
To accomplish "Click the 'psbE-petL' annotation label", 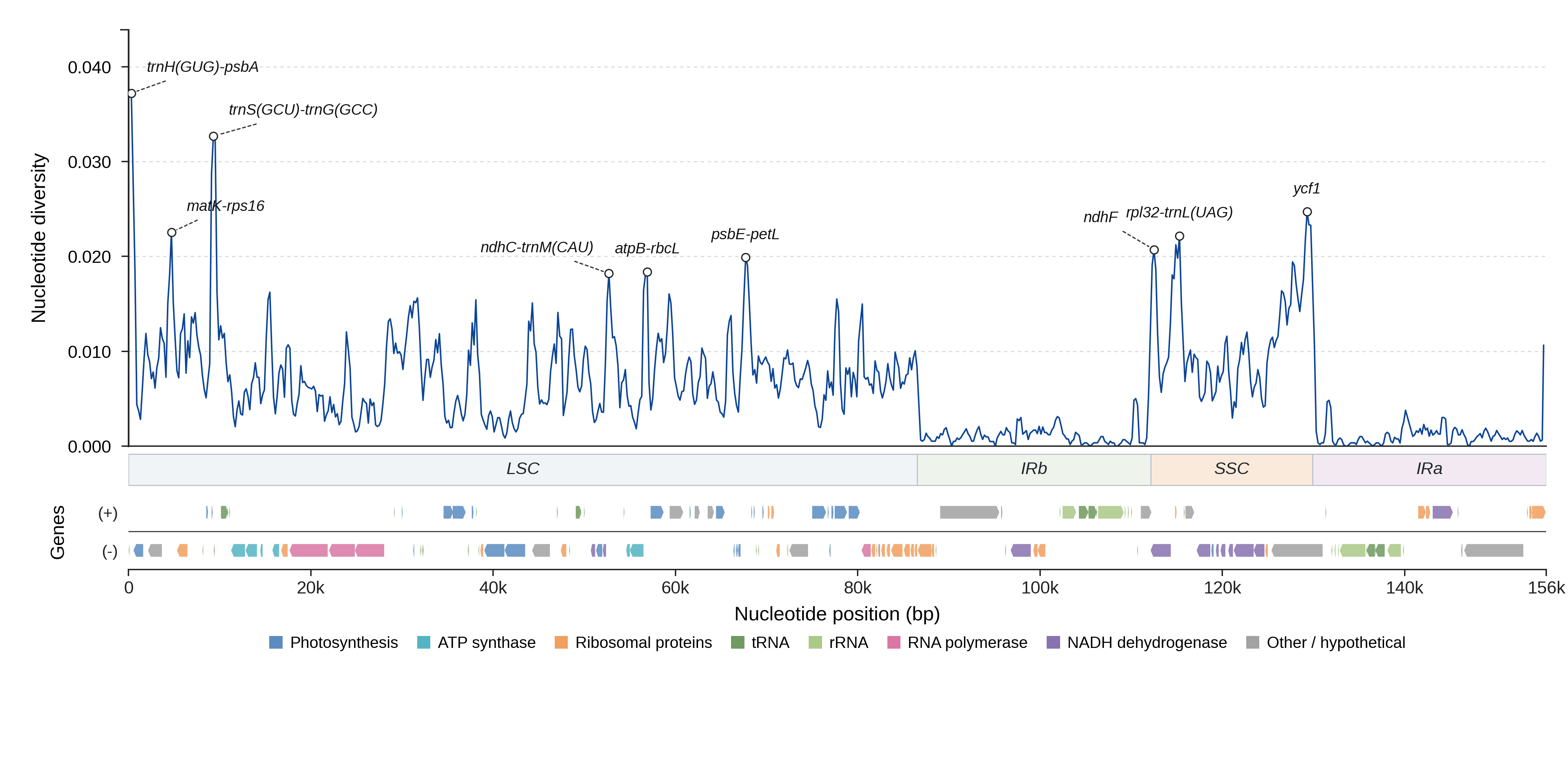I will [745, 234].
